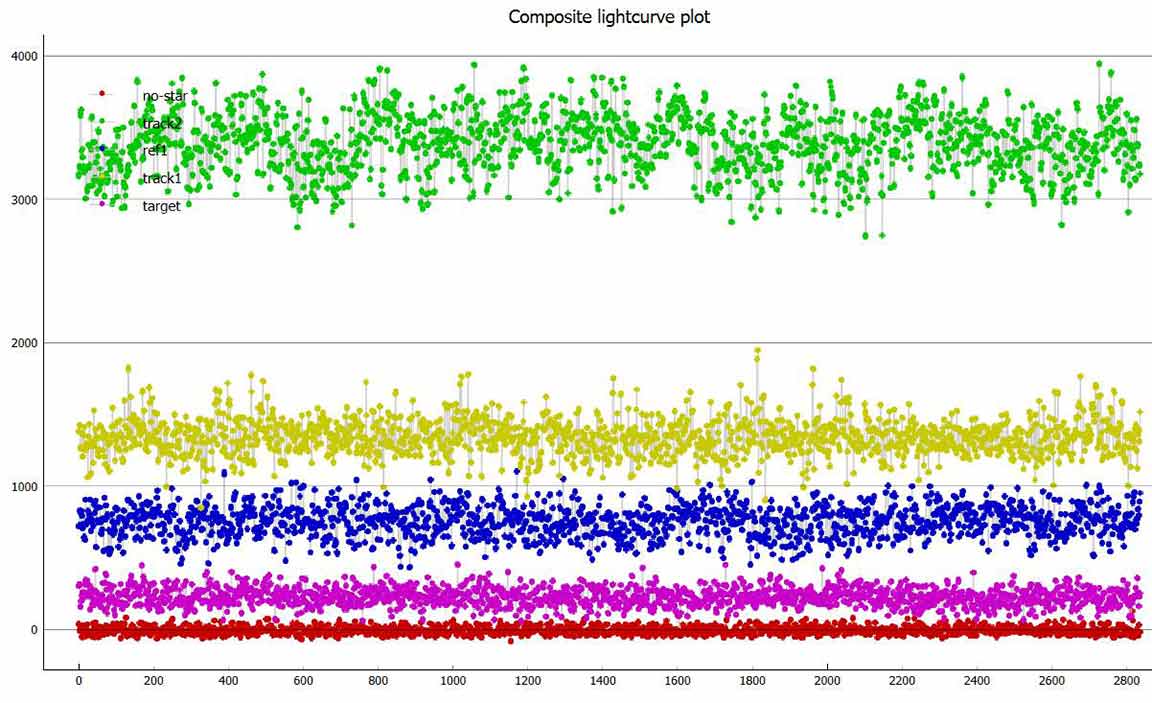The image size is (1152, 703).
Task: Click the 1000 x-axis tick label
Action: click(x=453, y=681)
